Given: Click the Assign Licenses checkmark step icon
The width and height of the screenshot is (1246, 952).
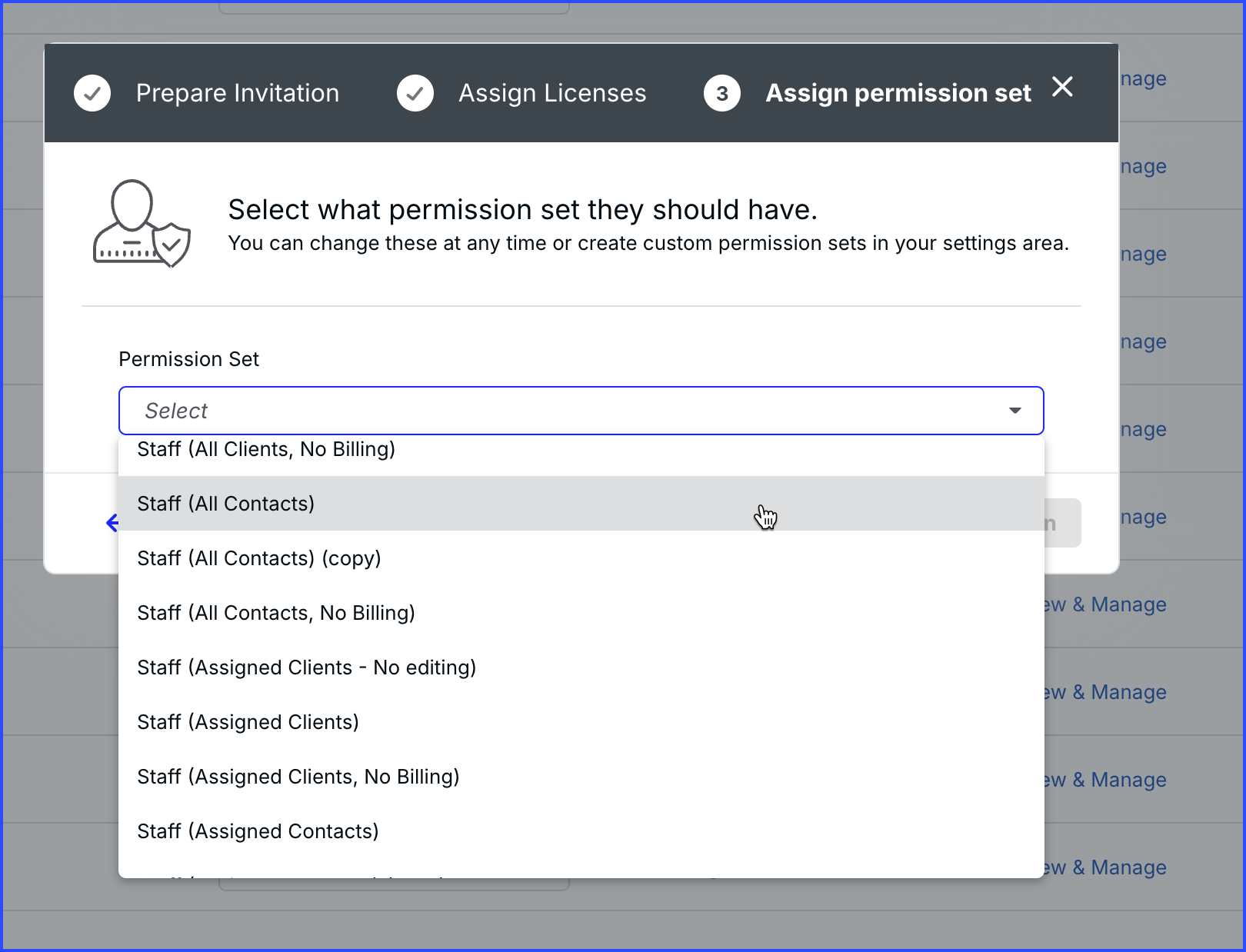Looking at the screenshot, I should (x=415, y=93).
